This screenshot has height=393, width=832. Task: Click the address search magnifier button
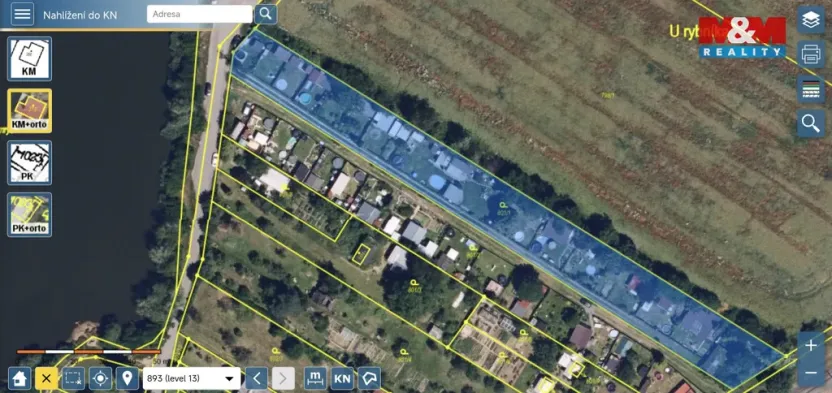pyautogui.click(x=266, y=14)
